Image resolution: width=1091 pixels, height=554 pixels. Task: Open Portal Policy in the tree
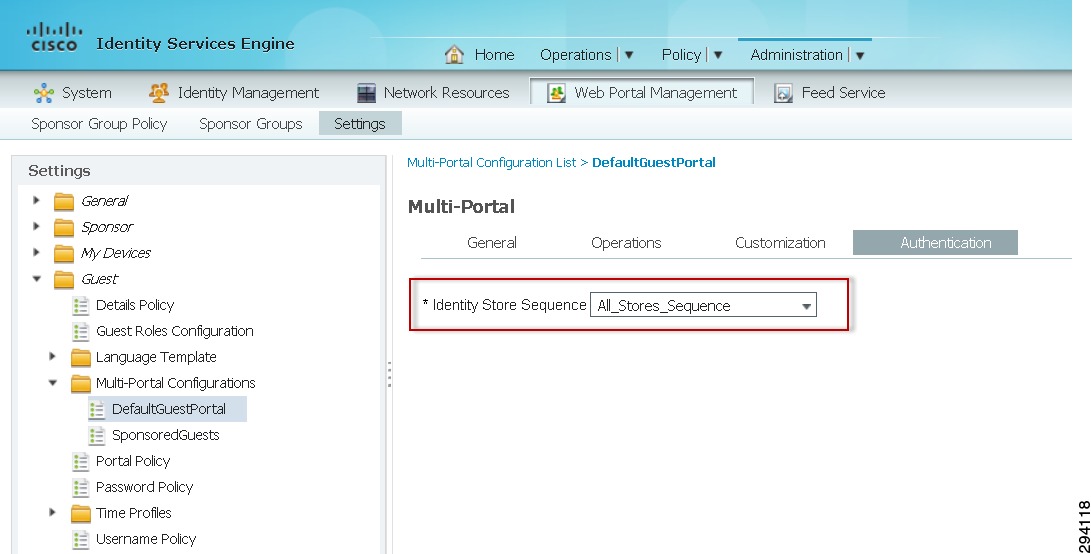[x=133, y=461]
